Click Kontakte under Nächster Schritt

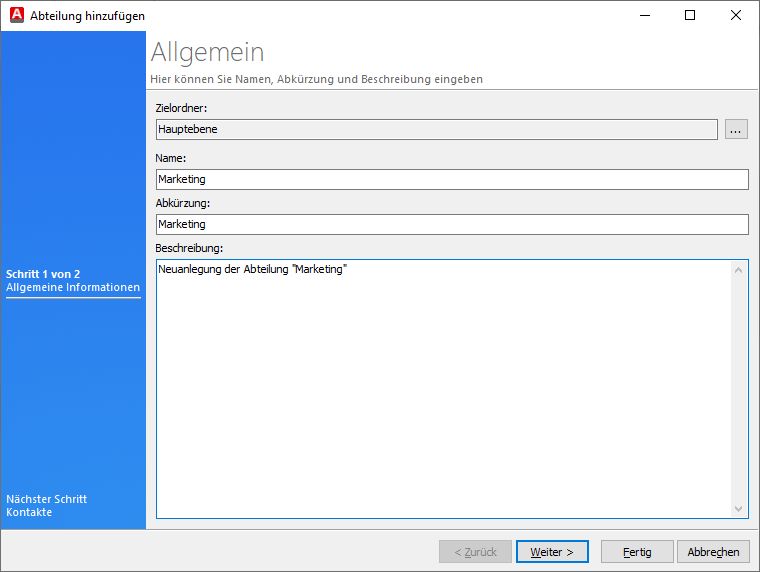(29, 512)
